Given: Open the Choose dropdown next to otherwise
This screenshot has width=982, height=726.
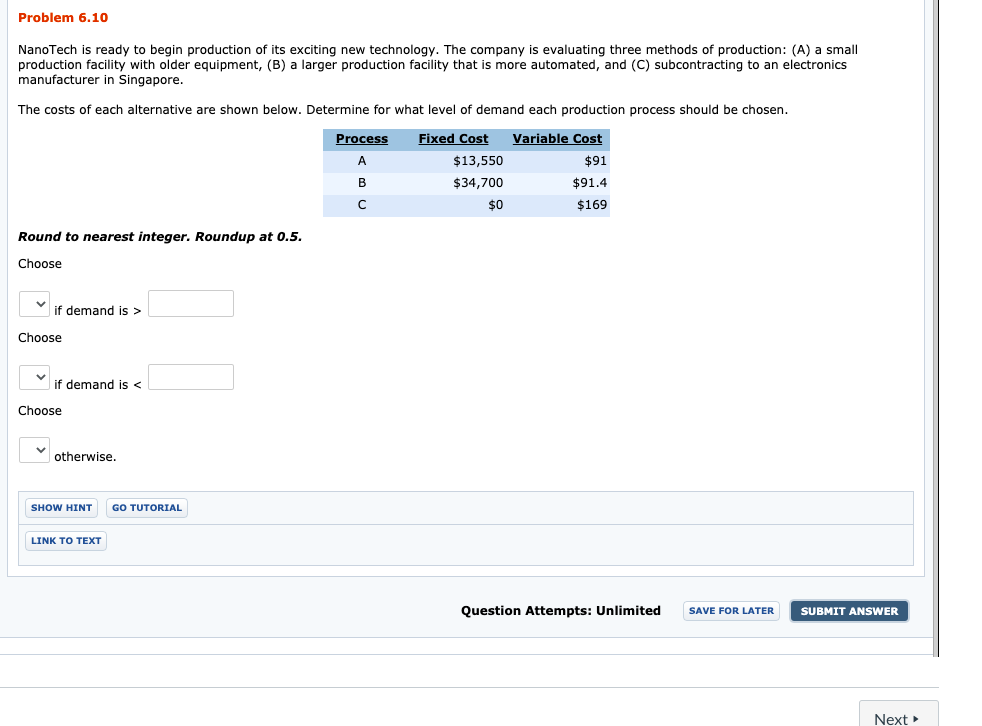Looking at the screenshot, I should click(33, 450).
